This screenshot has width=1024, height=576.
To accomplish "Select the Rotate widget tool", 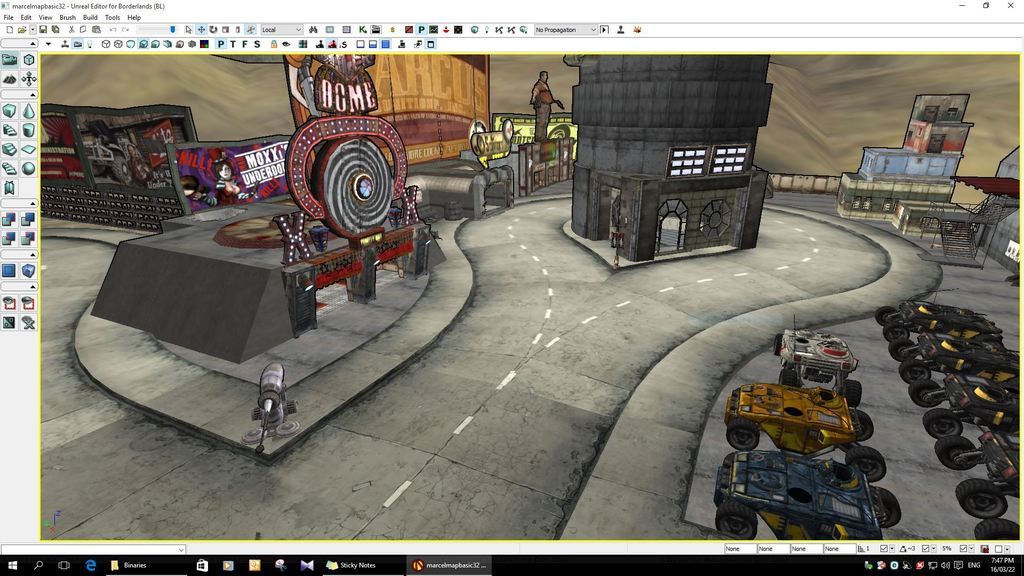I will coord(213,29).
